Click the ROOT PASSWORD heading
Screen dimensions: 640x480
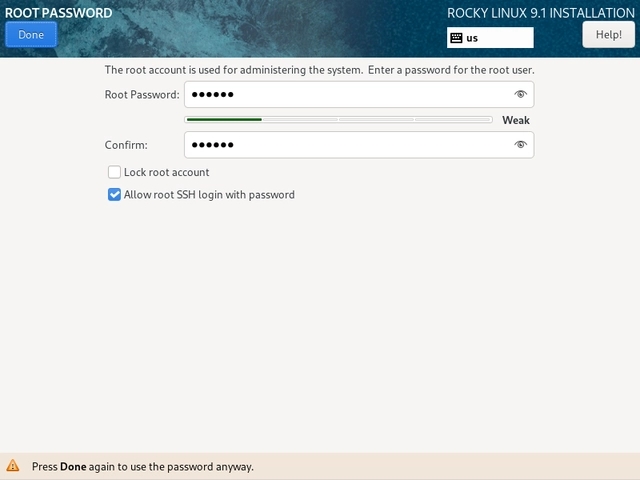(x=59, y=13)
